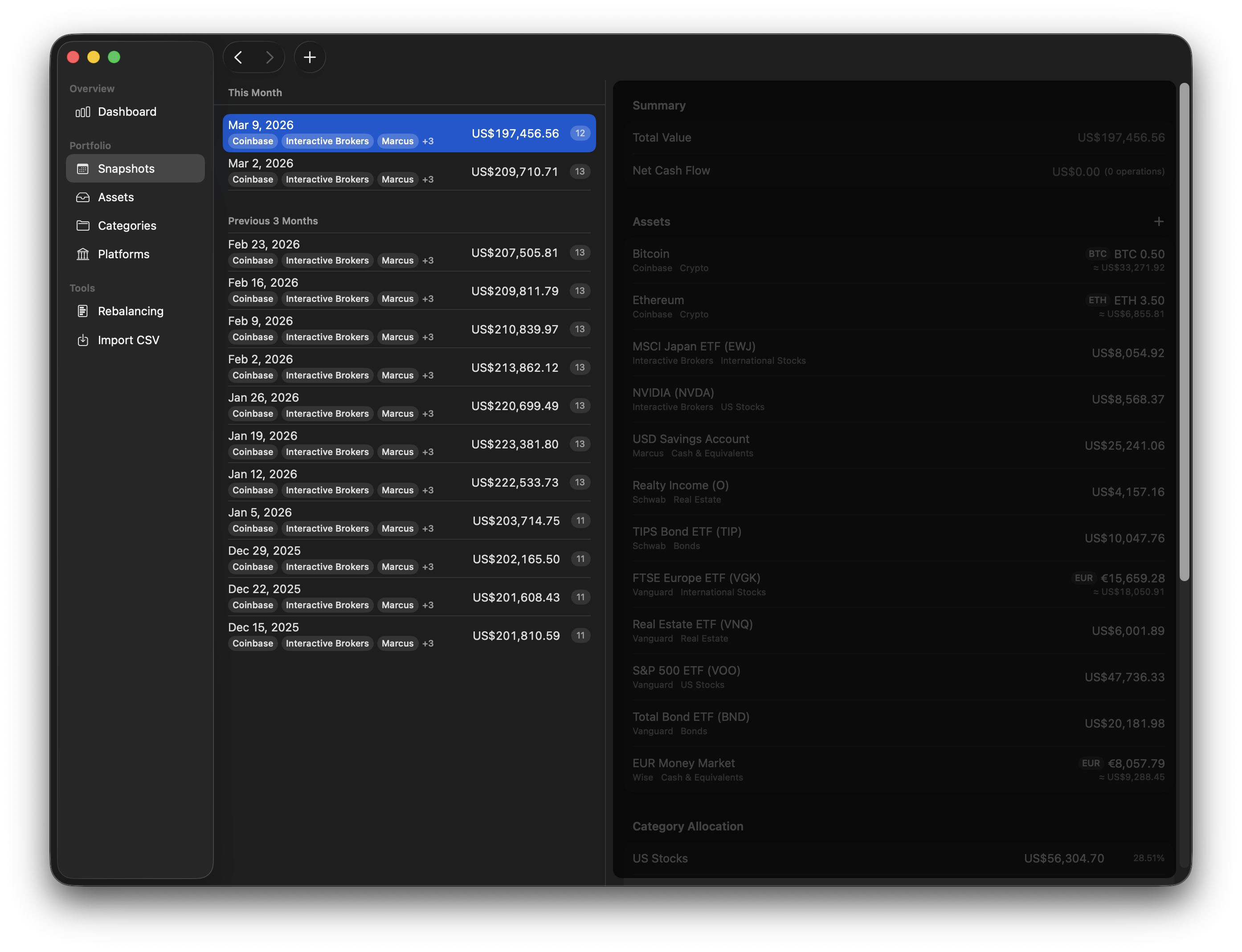Create new snapshot with toolbar plus button
The image size is (1242, 952).
tap(310, 57)
